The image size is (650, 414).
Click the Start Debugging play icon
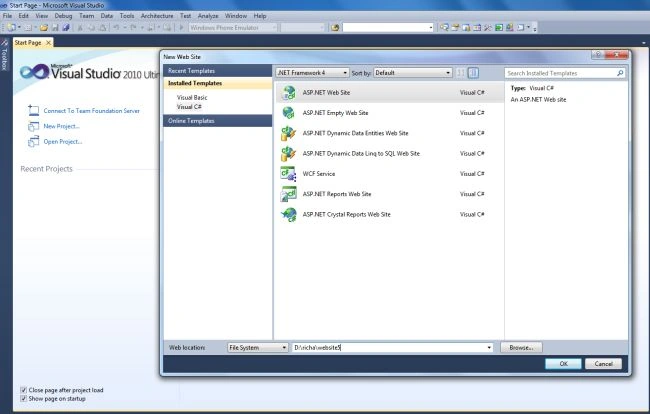point(181,28)
